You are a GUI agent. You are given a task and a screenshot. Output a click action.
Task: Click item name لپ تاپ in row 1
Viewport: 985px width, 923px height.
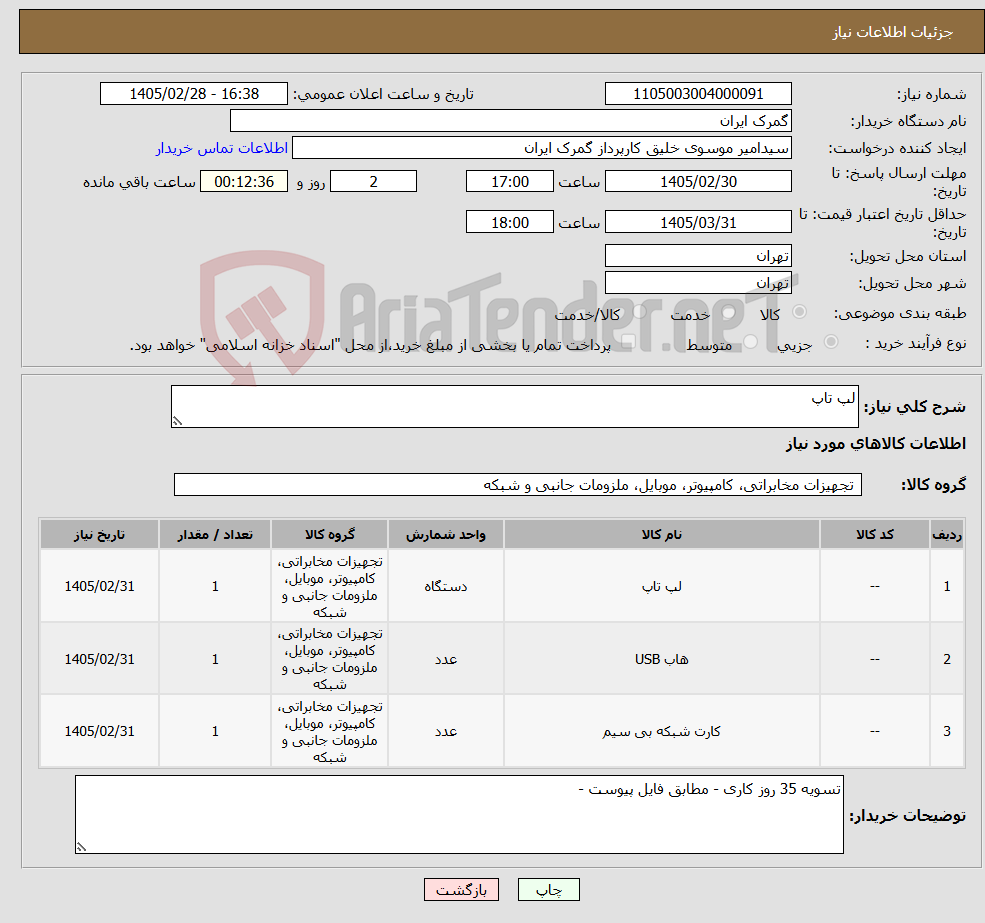[x=661, y=586]
